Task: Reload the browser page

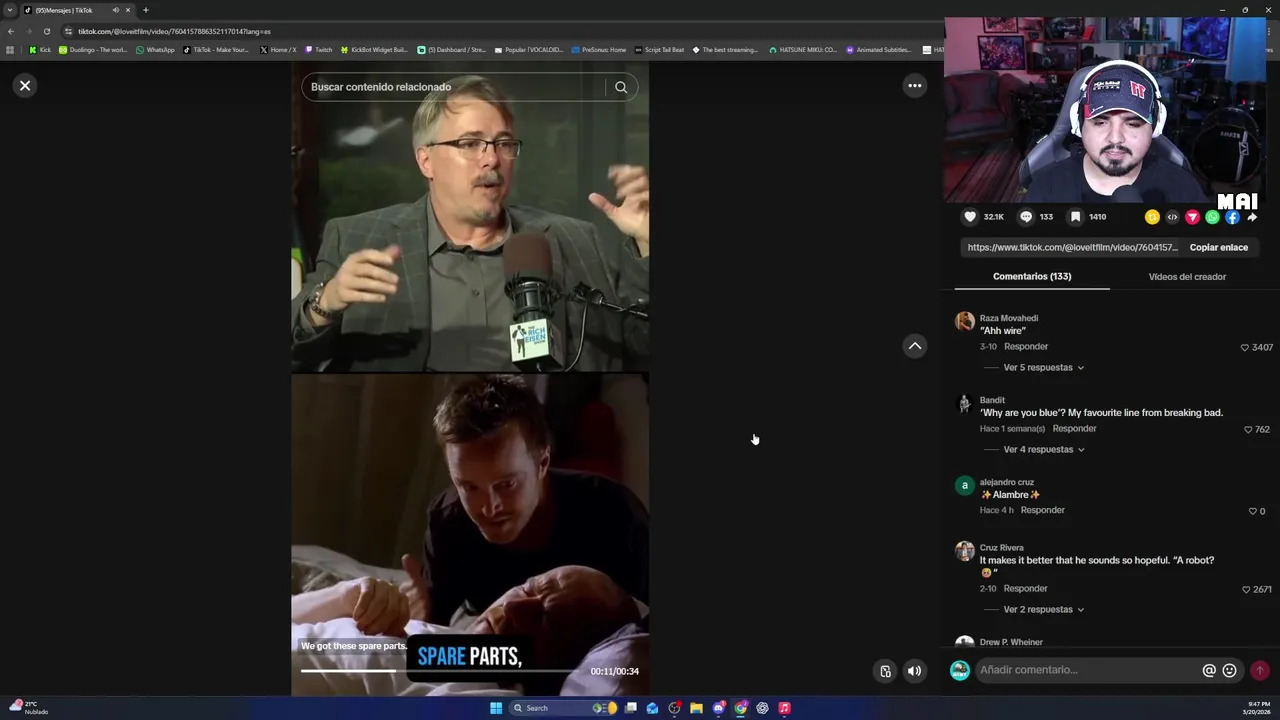Action: coord(46,31)
